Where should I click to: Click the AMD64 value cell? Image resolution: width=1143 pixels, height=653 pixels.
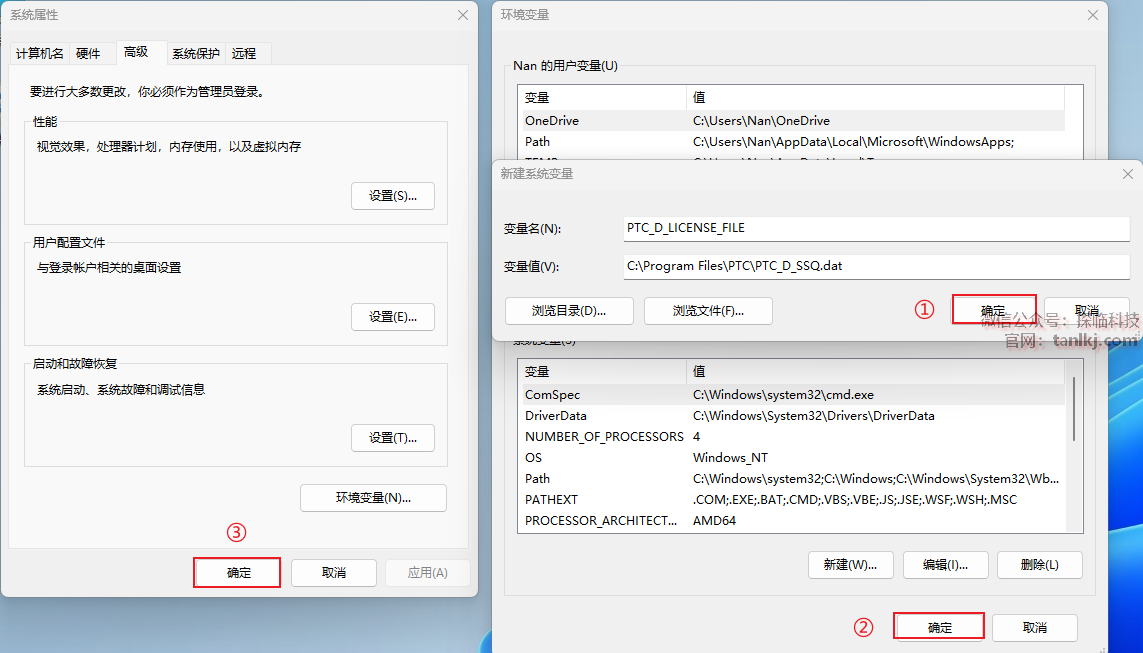[x=714, y=521]
